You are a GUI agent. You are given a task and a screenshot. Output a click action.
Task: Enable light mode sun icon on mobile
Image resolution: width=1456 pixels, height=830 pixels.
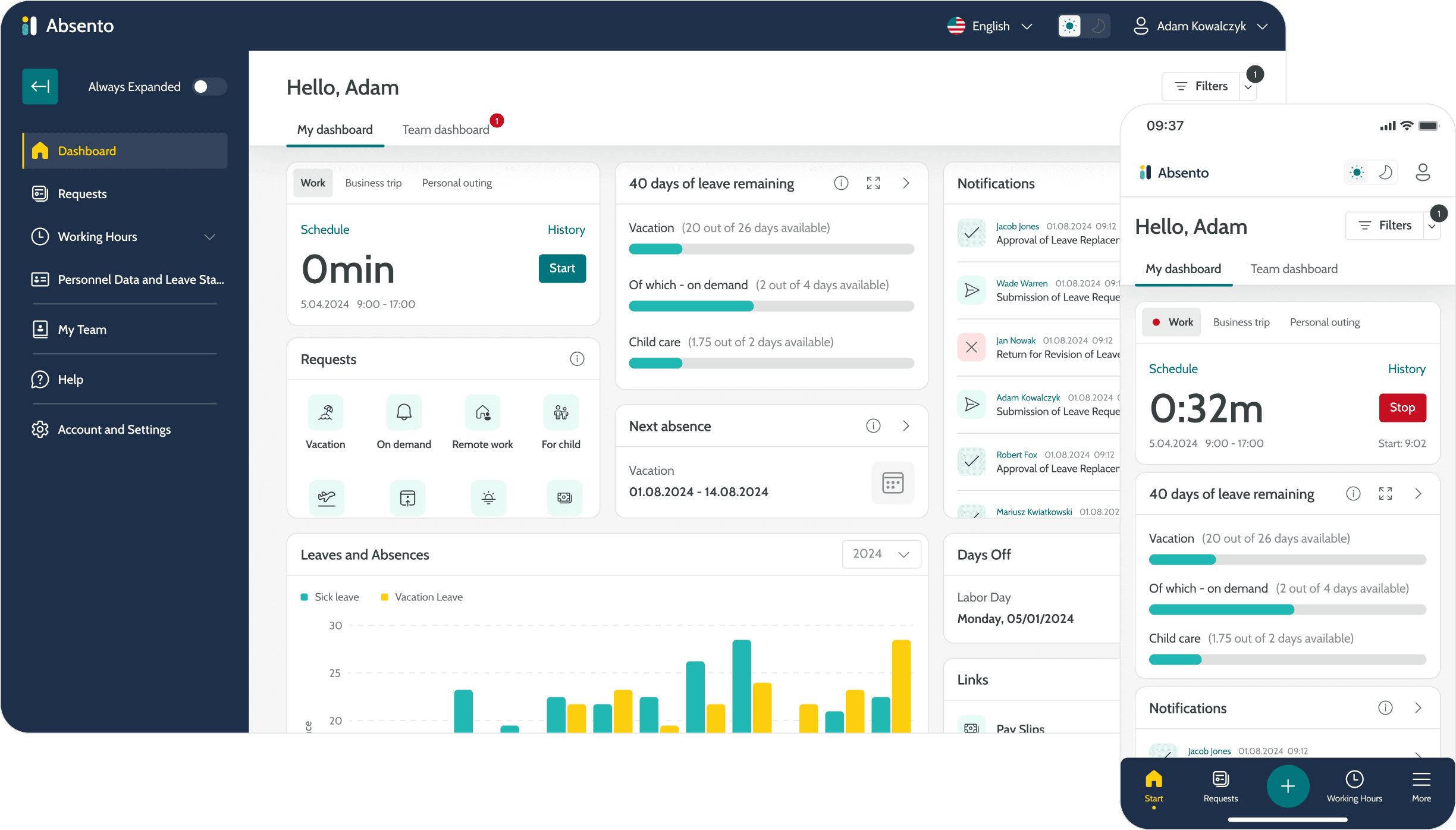coord(1357,173)
